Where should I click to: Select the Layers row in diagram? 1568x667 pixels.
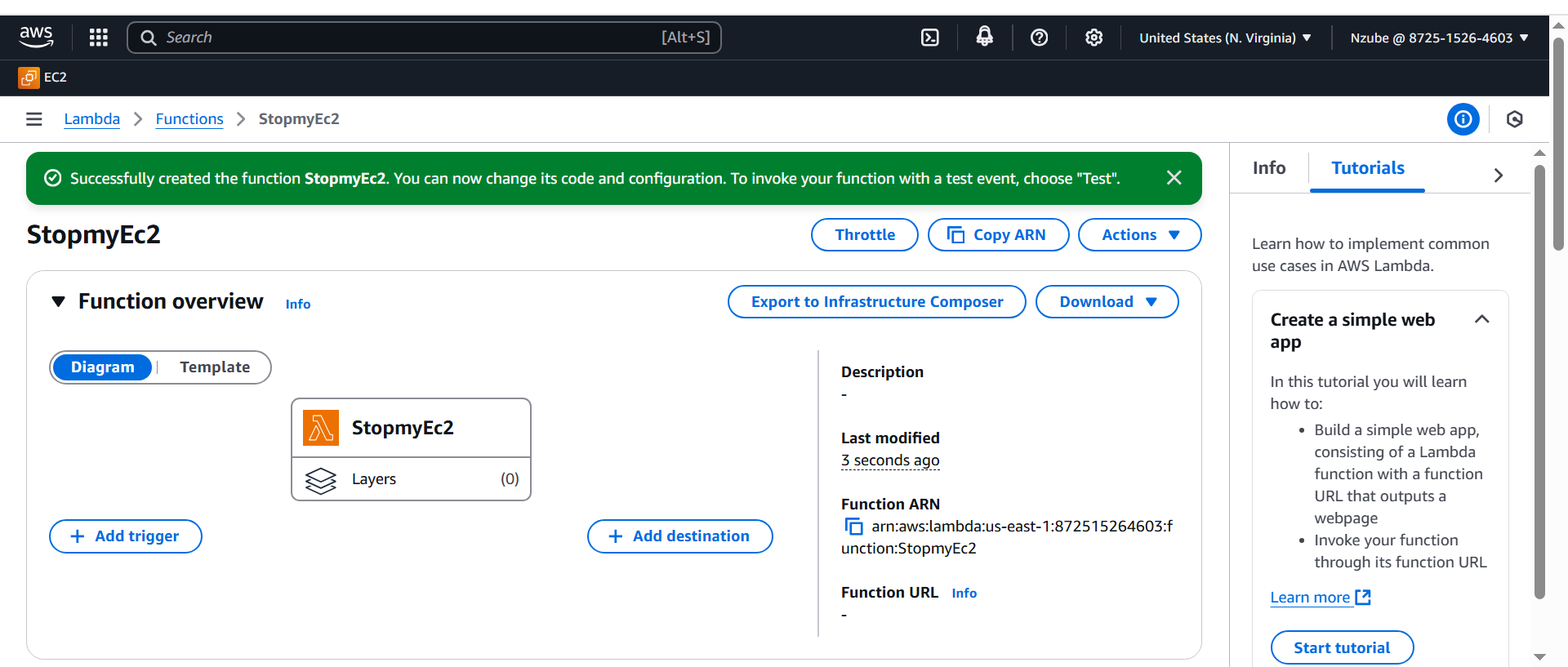click(411, 479)
